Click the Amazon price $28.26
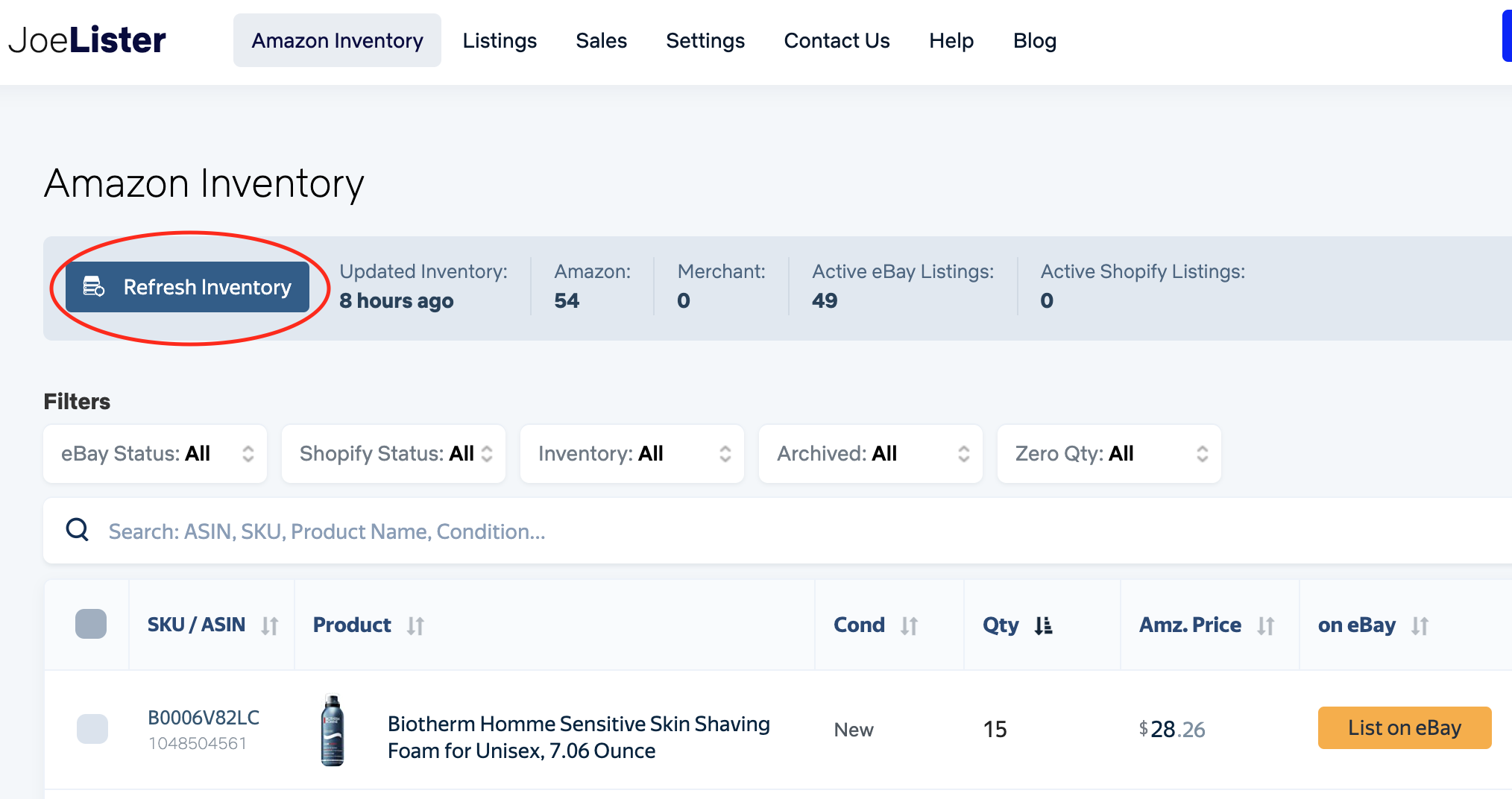This screenshot has width=1512, height=799. 1172,729
